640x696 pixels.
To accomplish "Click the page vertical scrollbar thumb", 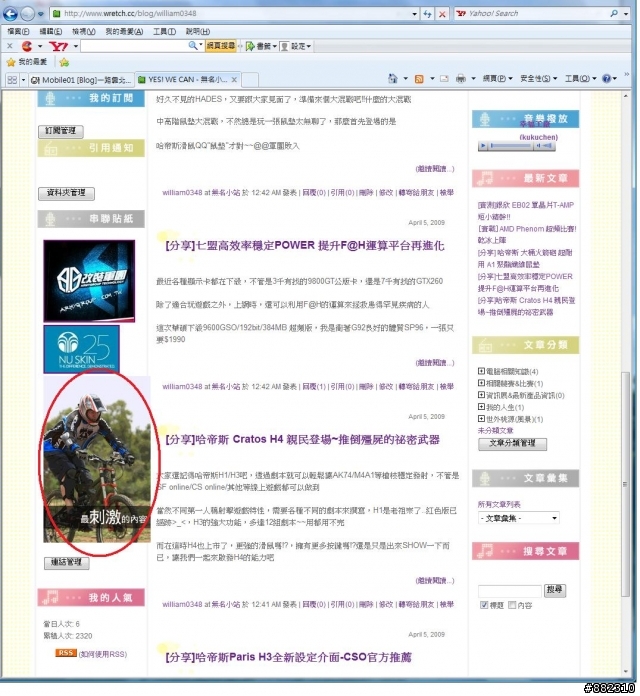I will (x=626, y=485).
